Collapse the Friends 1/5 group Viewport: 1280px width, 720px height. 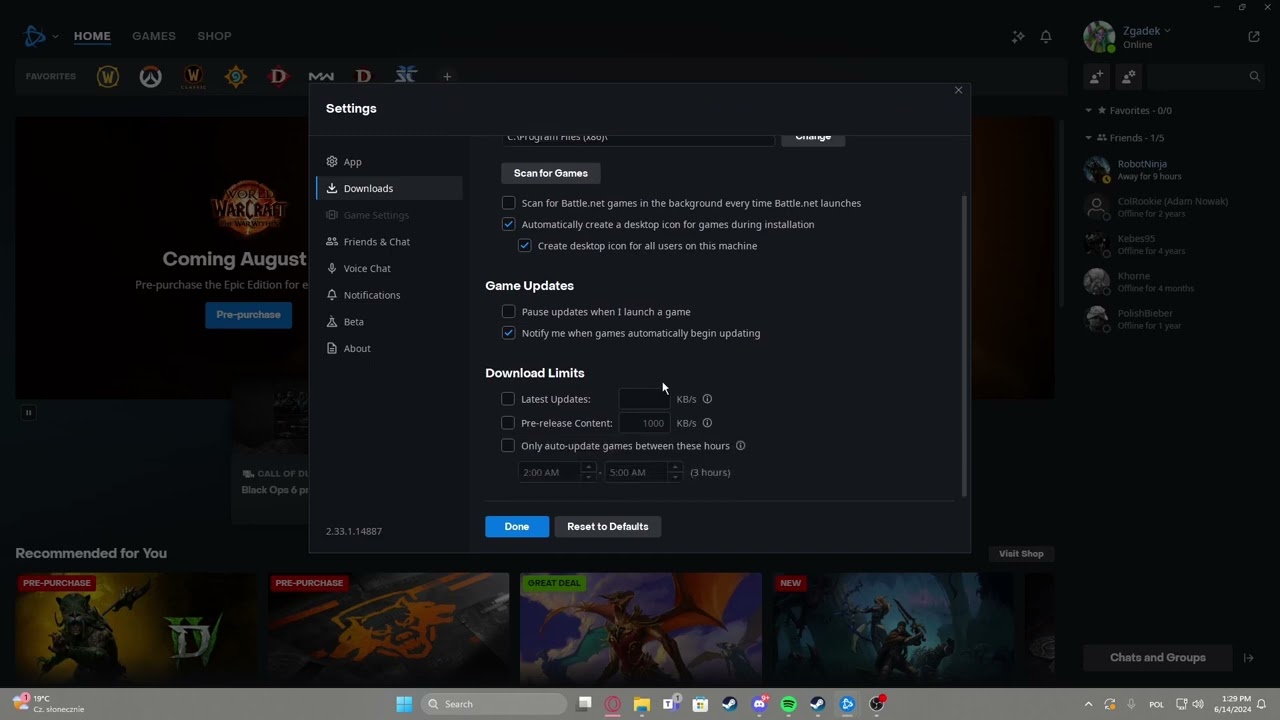(x=1089, y=137)
